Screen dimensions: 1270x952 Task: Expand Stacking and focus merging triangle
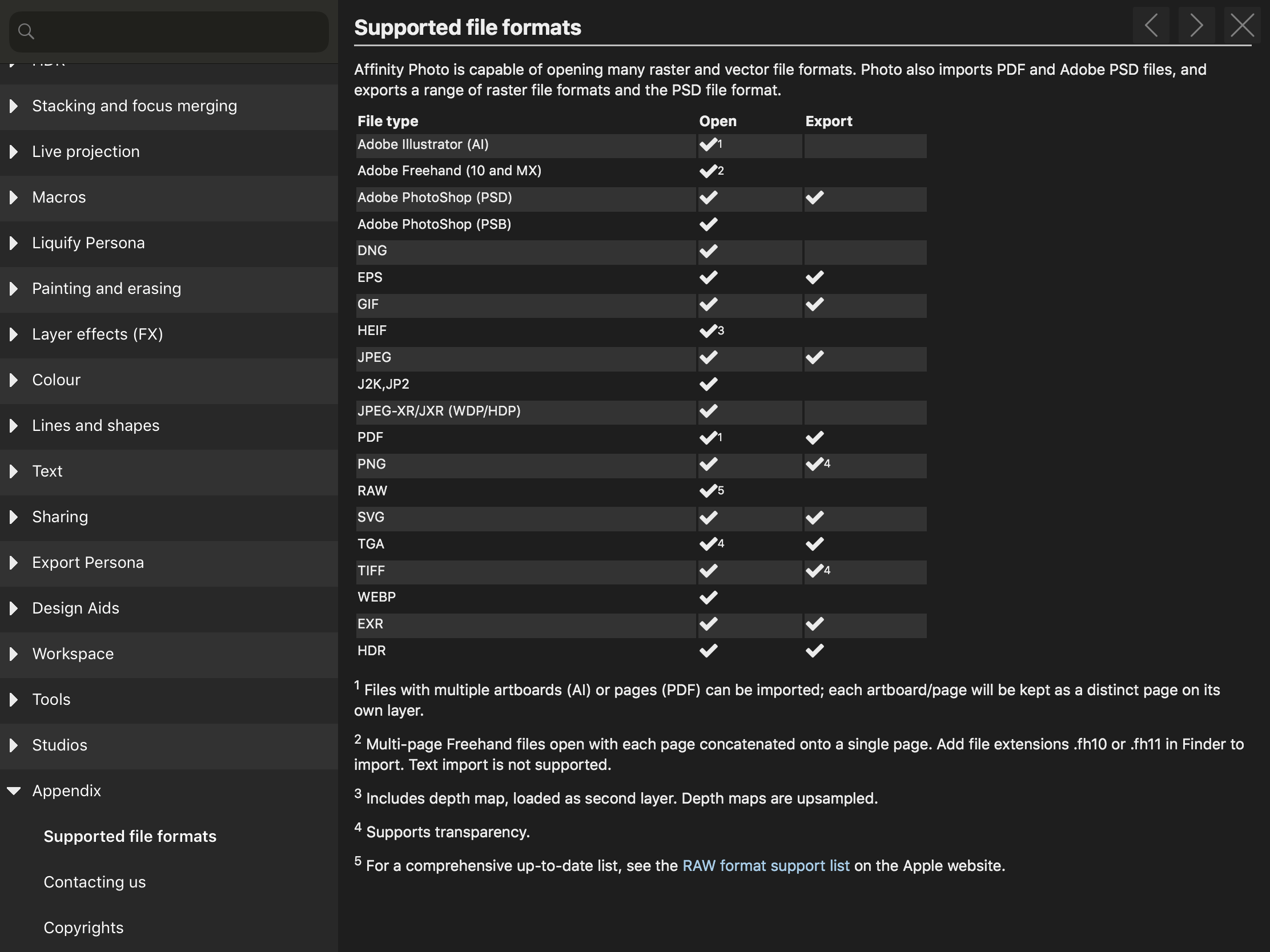click(13, 106)
